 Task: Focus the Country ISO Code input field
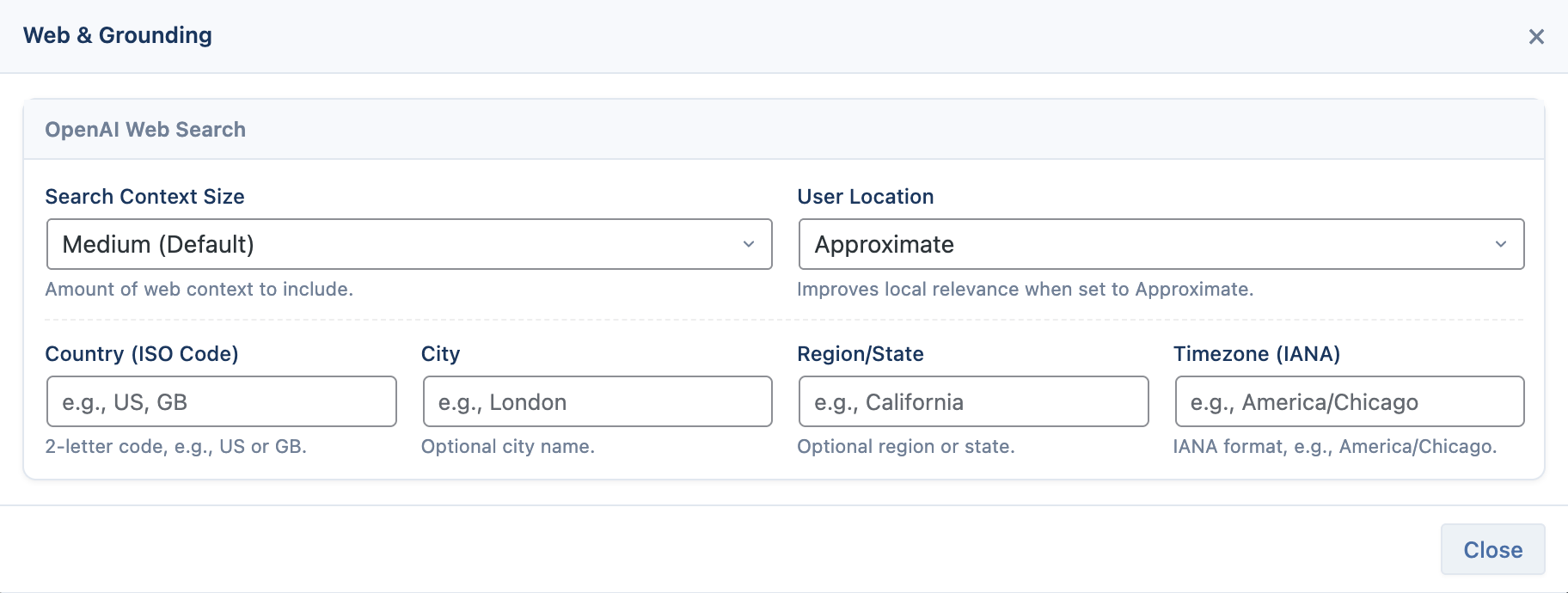pyautogui.click(x=222, y=401)
